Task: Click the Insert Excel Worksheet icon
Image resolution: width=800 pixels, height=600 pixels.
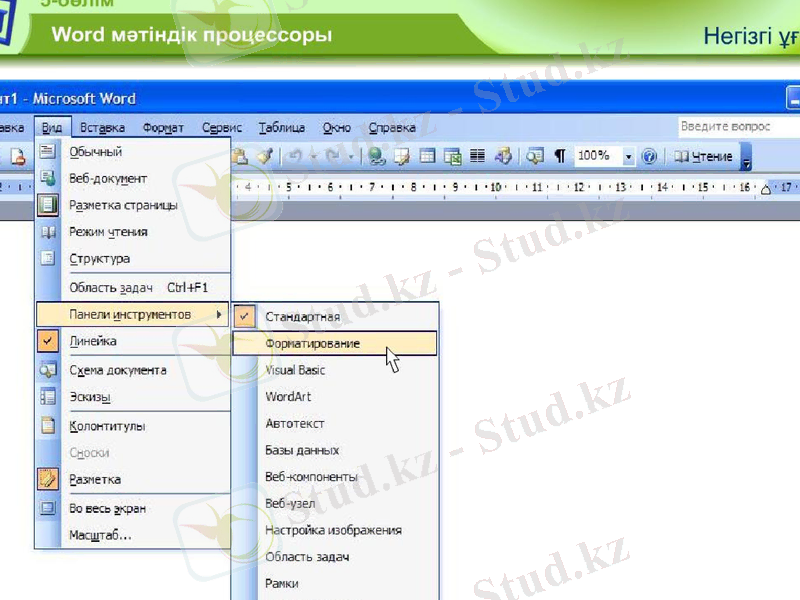Action: click(452, 157)
